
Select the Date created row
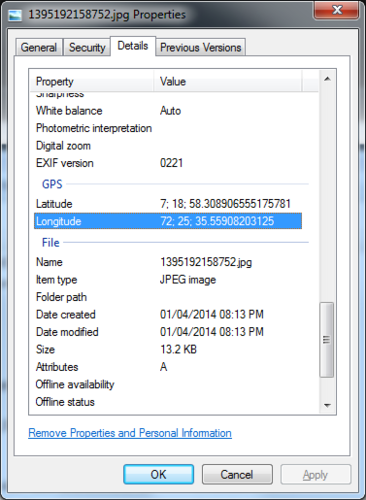(168, 314)
